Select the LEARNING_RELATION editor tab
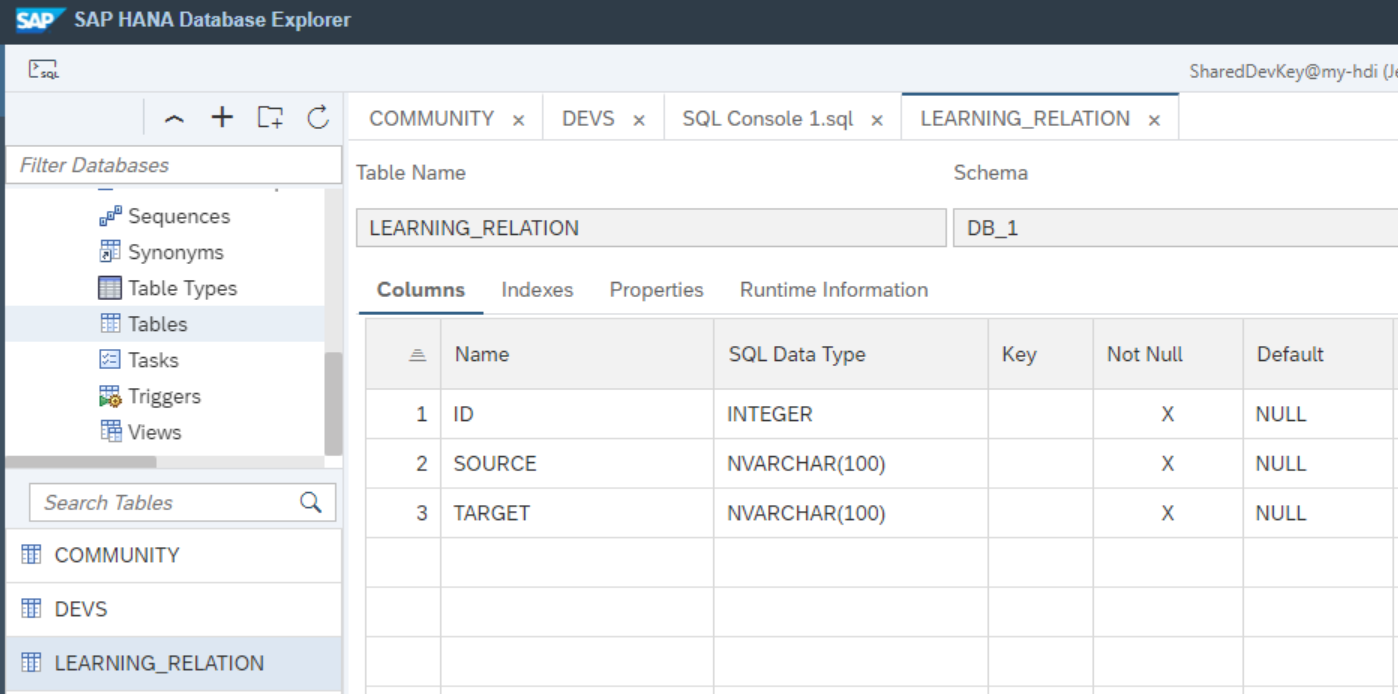Viewport: 1398px width, 694px height. pos(1025,118)
